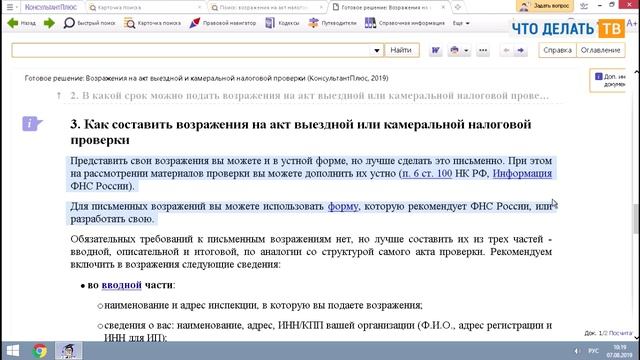Image resolution: width=640 pixels, height=360 pixels.
Task: Go back with the green Назад arrow
Action: click(x=22, y=23)
